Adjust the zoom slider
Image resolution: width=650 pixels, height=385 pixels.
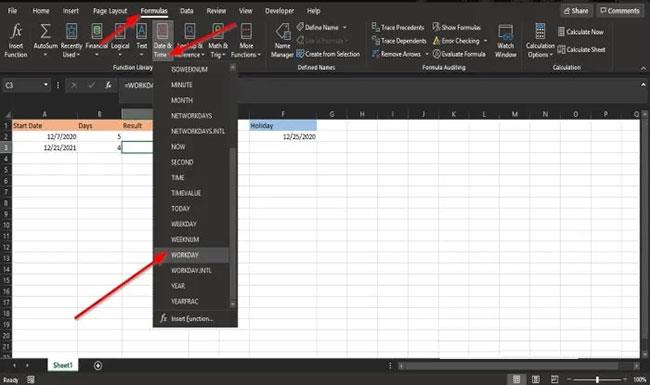(597, 379)
